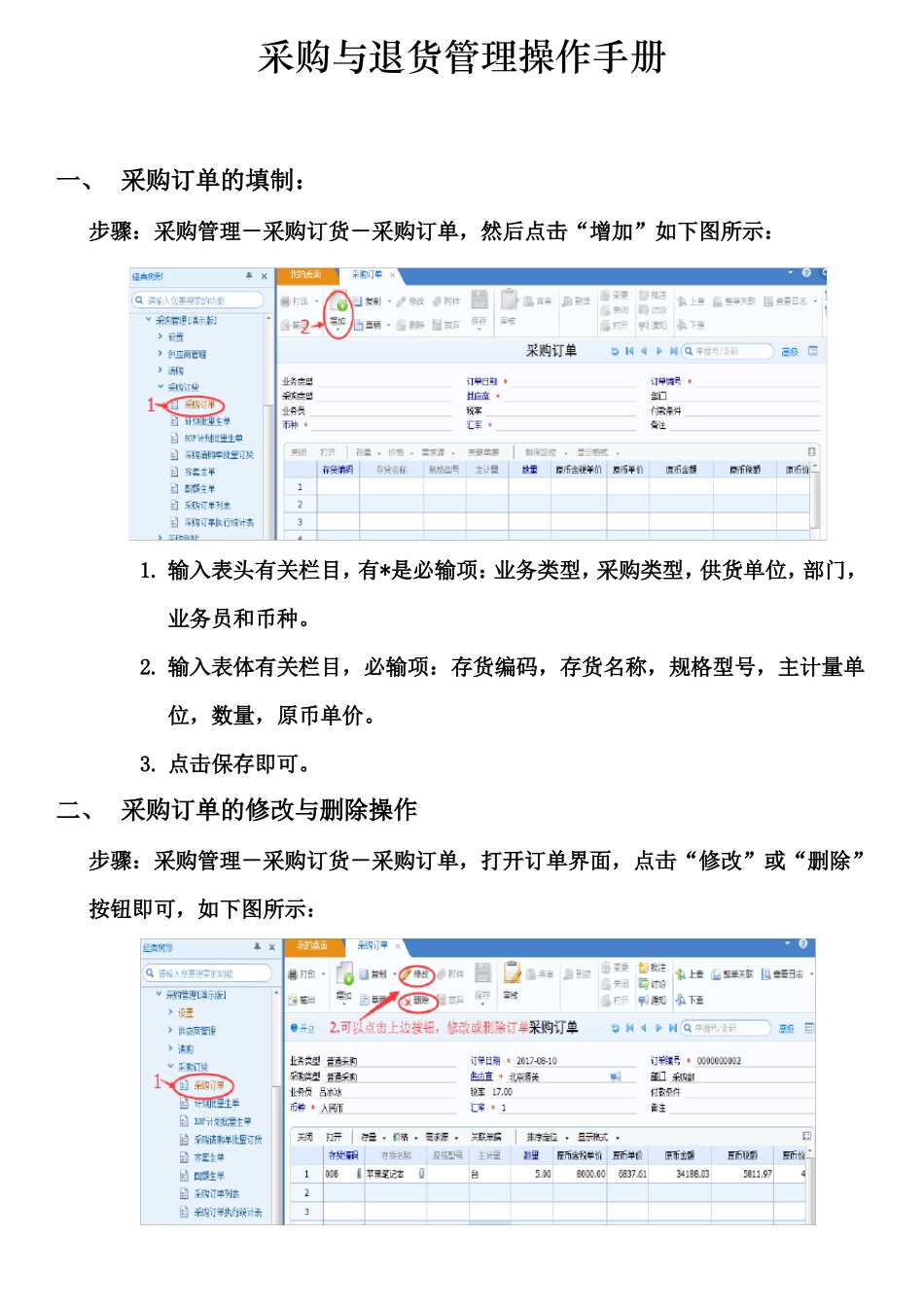Click the 弃审 icon in first figure
This screenshot has height=1307, width=924.
(529, 301)
